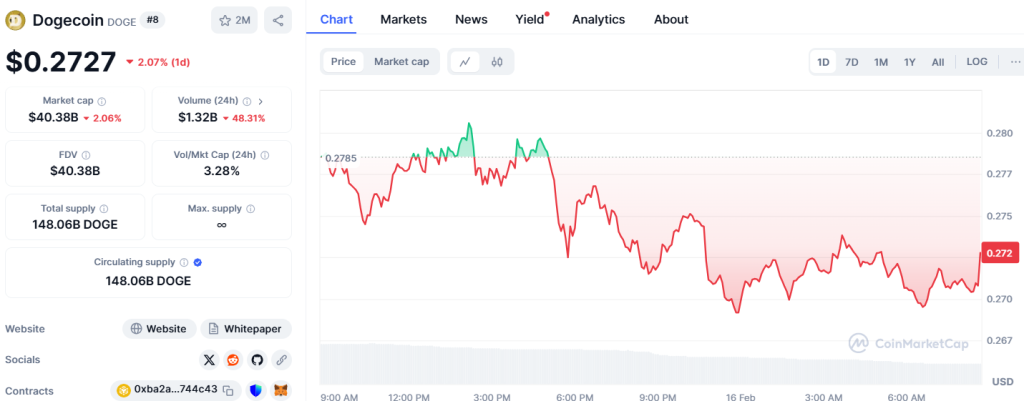
Task: Open the GitHub social link
Action: 257,360
